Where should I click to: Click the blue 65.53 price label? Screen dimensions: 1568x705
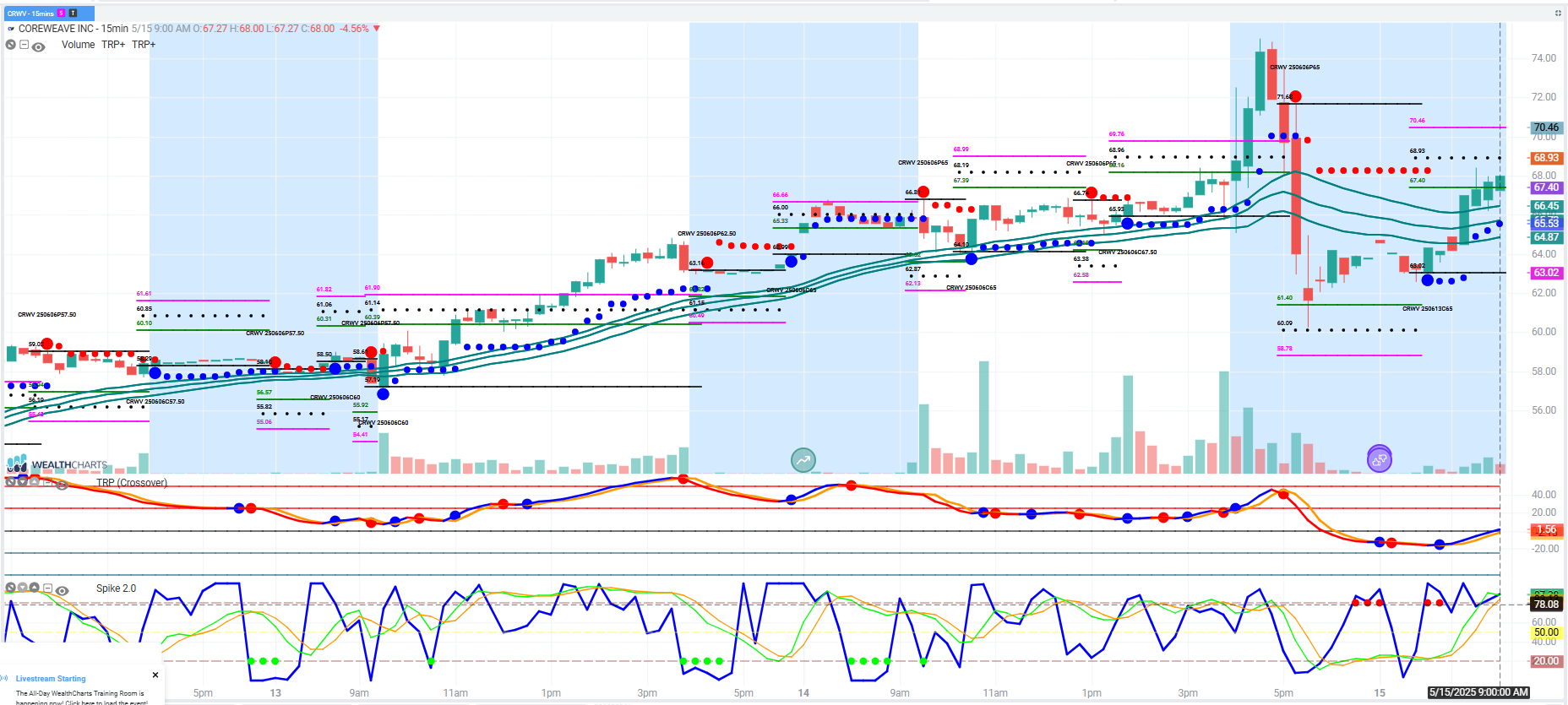click(x=1546, y=223)
